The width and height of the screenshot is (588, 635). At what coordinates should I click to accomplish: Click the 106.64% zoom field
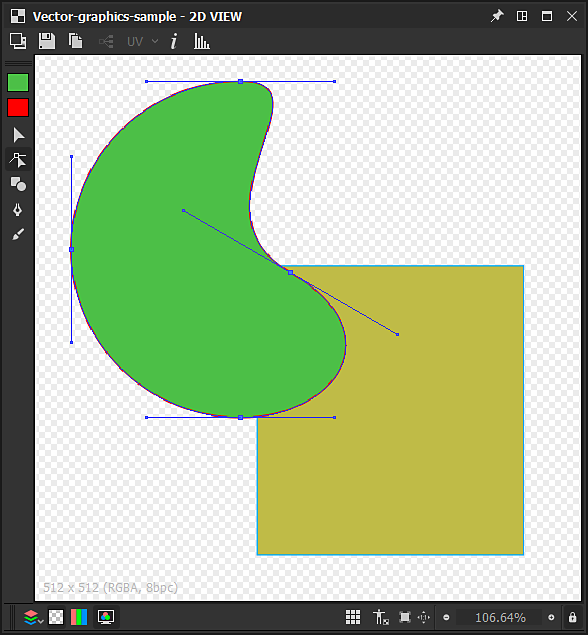click(x=500, y=617)
